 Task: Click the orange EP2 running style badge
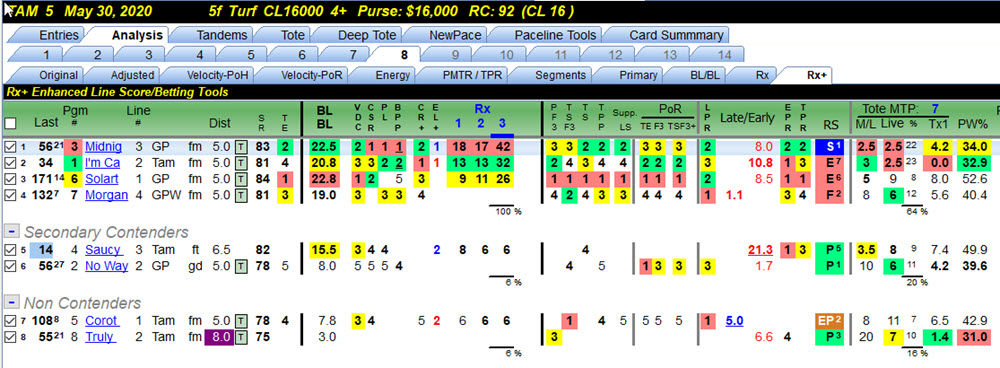point(830,320)
